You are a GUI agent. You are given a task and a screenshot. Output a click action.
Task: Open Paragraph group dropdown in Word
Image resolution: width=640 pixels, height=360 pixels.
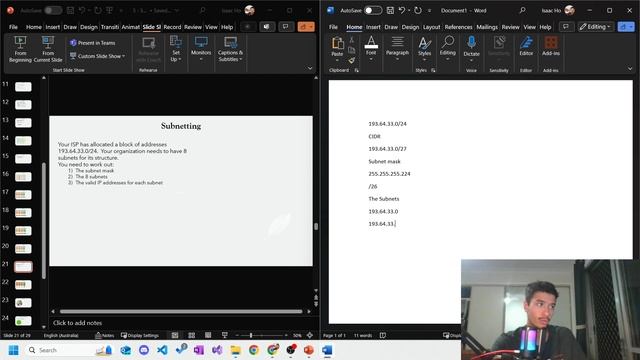[397, 49]
